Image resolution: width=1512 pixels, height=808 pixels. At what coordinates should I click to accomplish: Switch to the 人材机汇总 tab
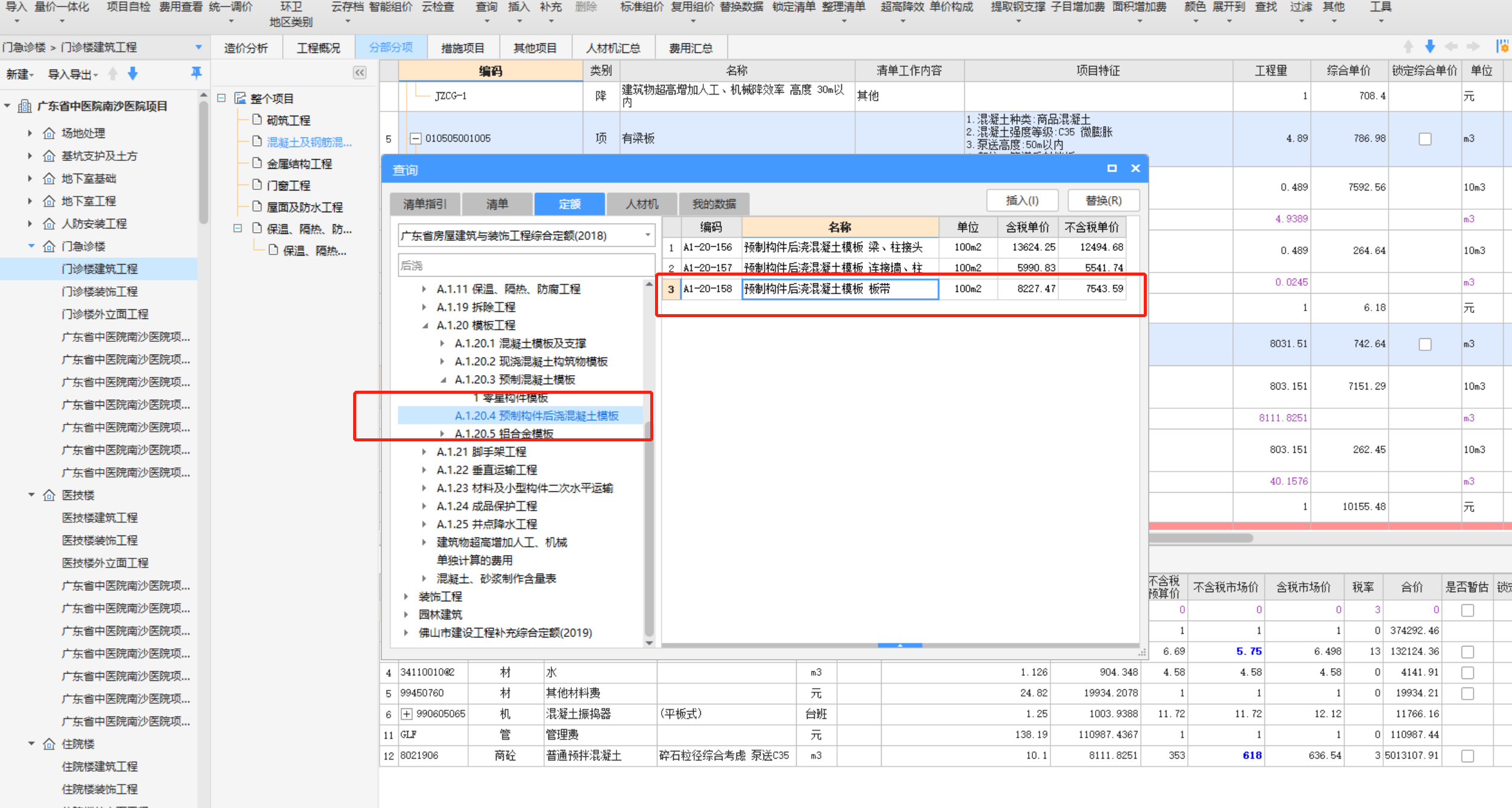pyautogui.click(x=613, y=48)
